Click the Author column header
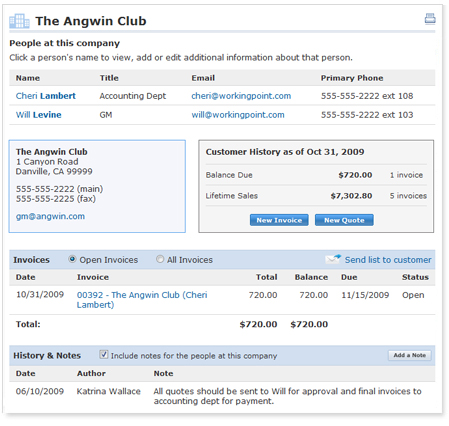The height and width of the screenshot is (426, 449). (x=91, y=374)
